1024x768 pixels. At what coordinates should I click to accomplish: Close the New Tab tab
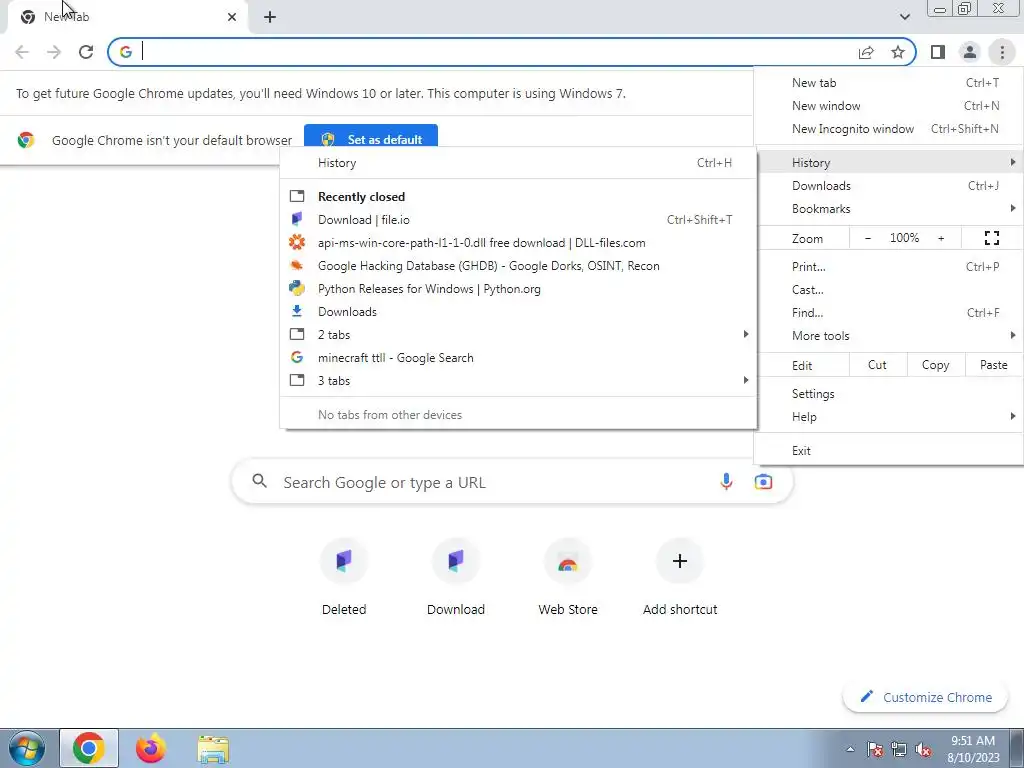(232, 17)
